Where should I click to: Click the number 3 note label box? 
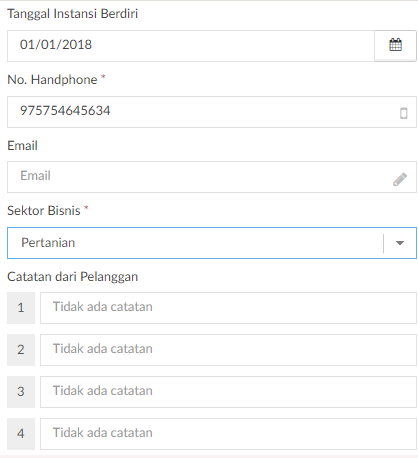21,392
